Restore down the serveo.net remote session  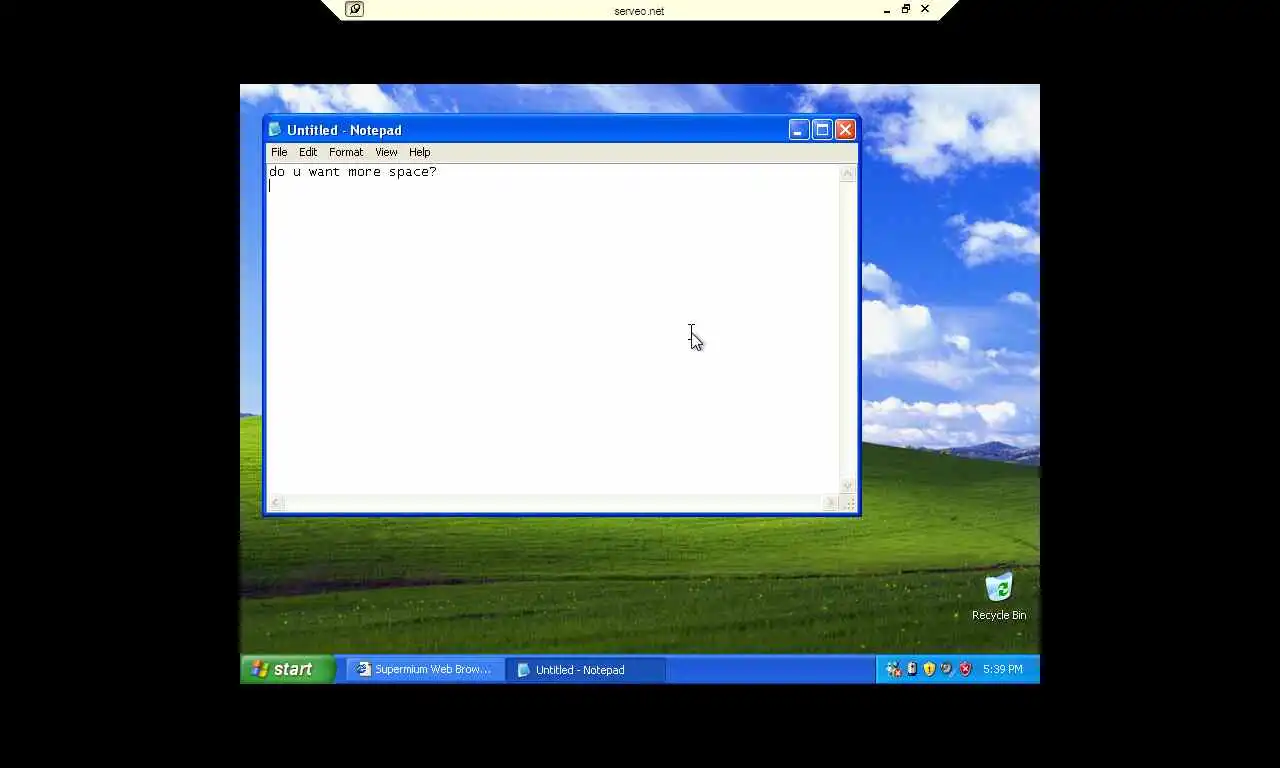[906, 9]
